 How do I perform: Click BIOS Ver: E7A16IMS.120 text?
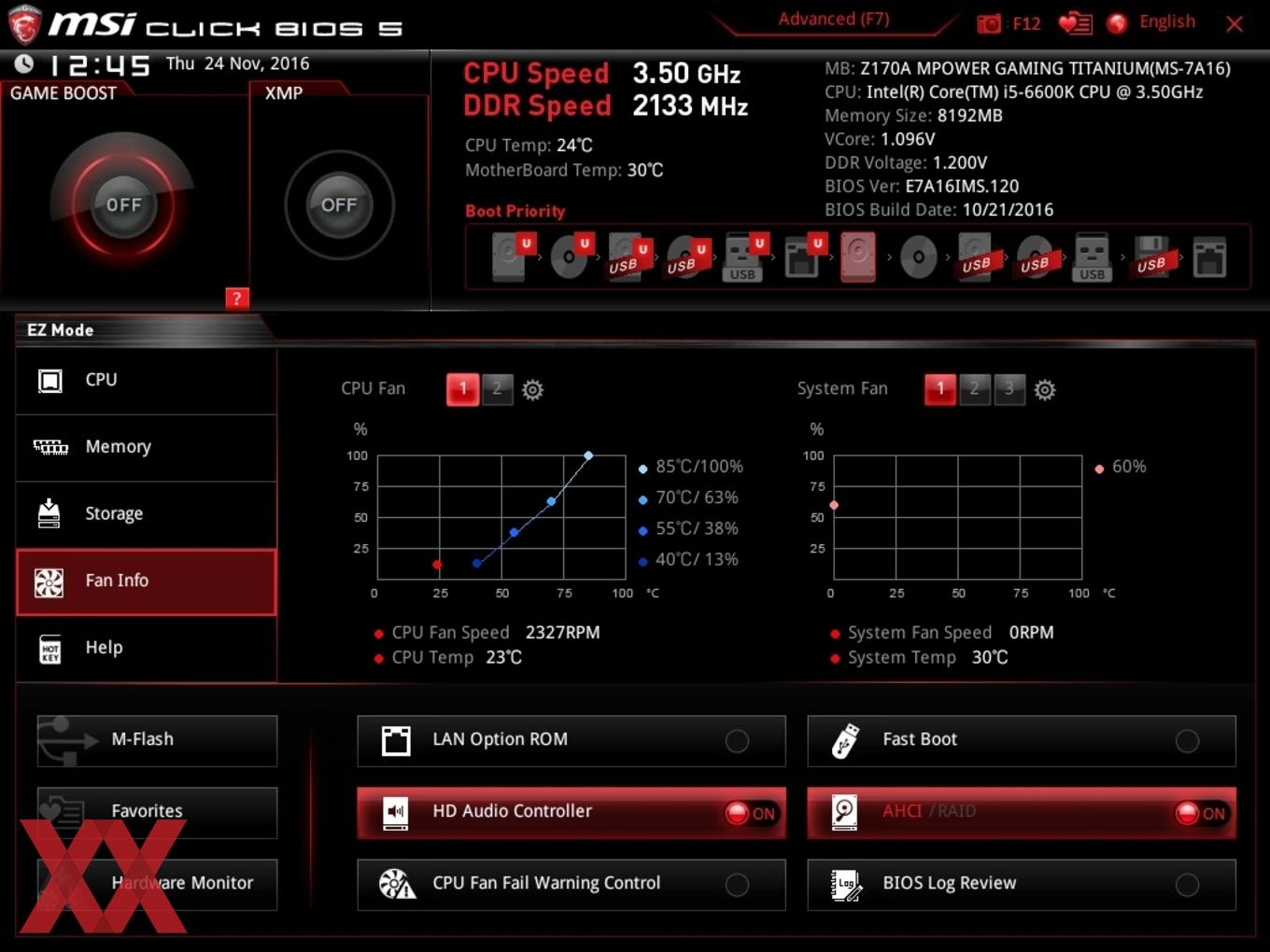(x=922, y=187)
